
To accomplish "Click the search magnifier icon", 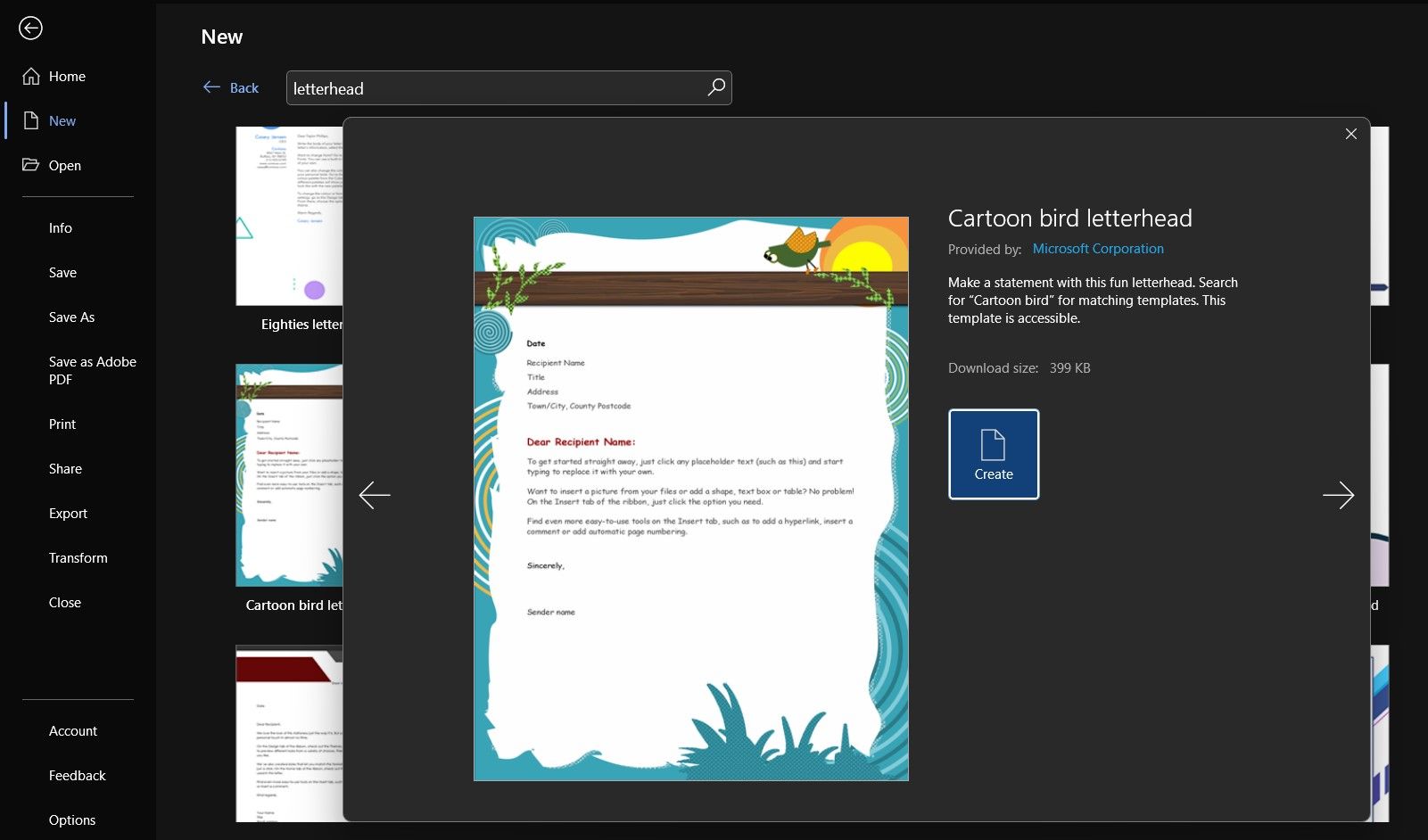I will click(715, 87).
